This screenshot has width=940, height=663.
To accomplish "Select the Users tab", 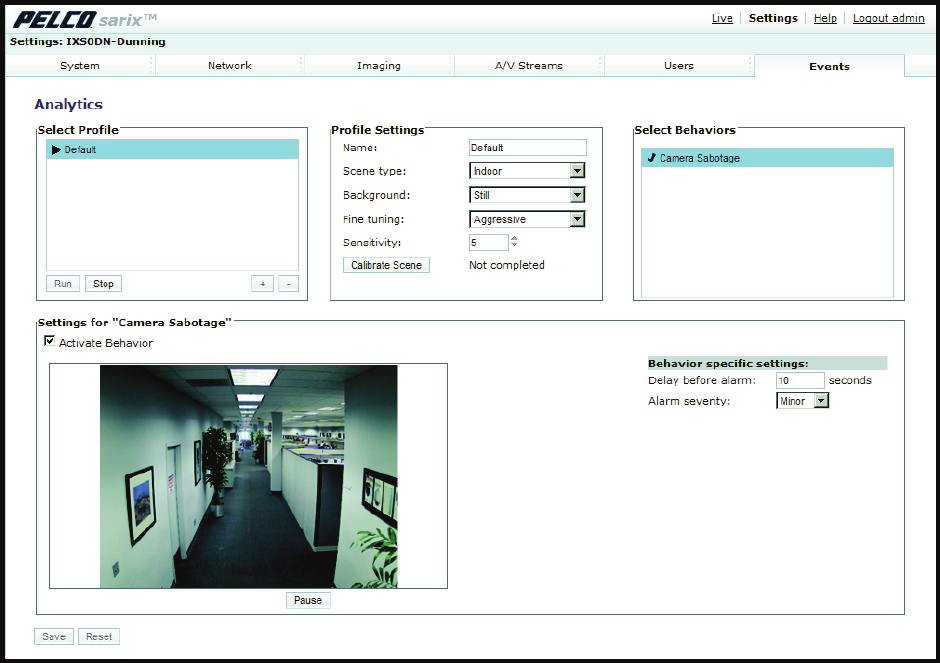I will click(x=679, y=65).
